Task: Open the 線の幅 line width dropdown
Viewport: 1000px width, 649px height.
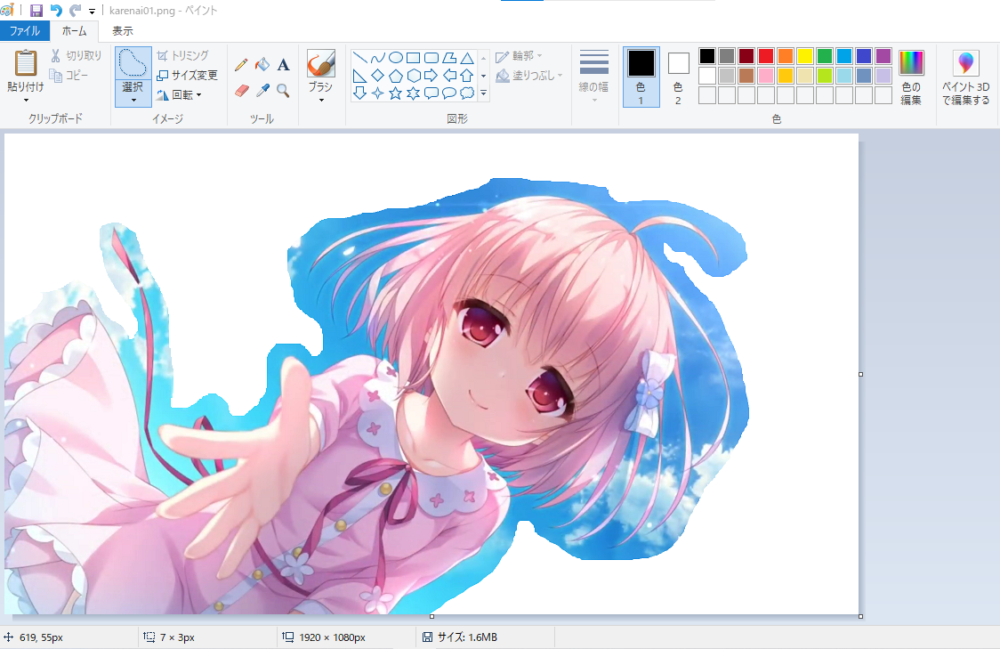Action: [x=594, y=76]
